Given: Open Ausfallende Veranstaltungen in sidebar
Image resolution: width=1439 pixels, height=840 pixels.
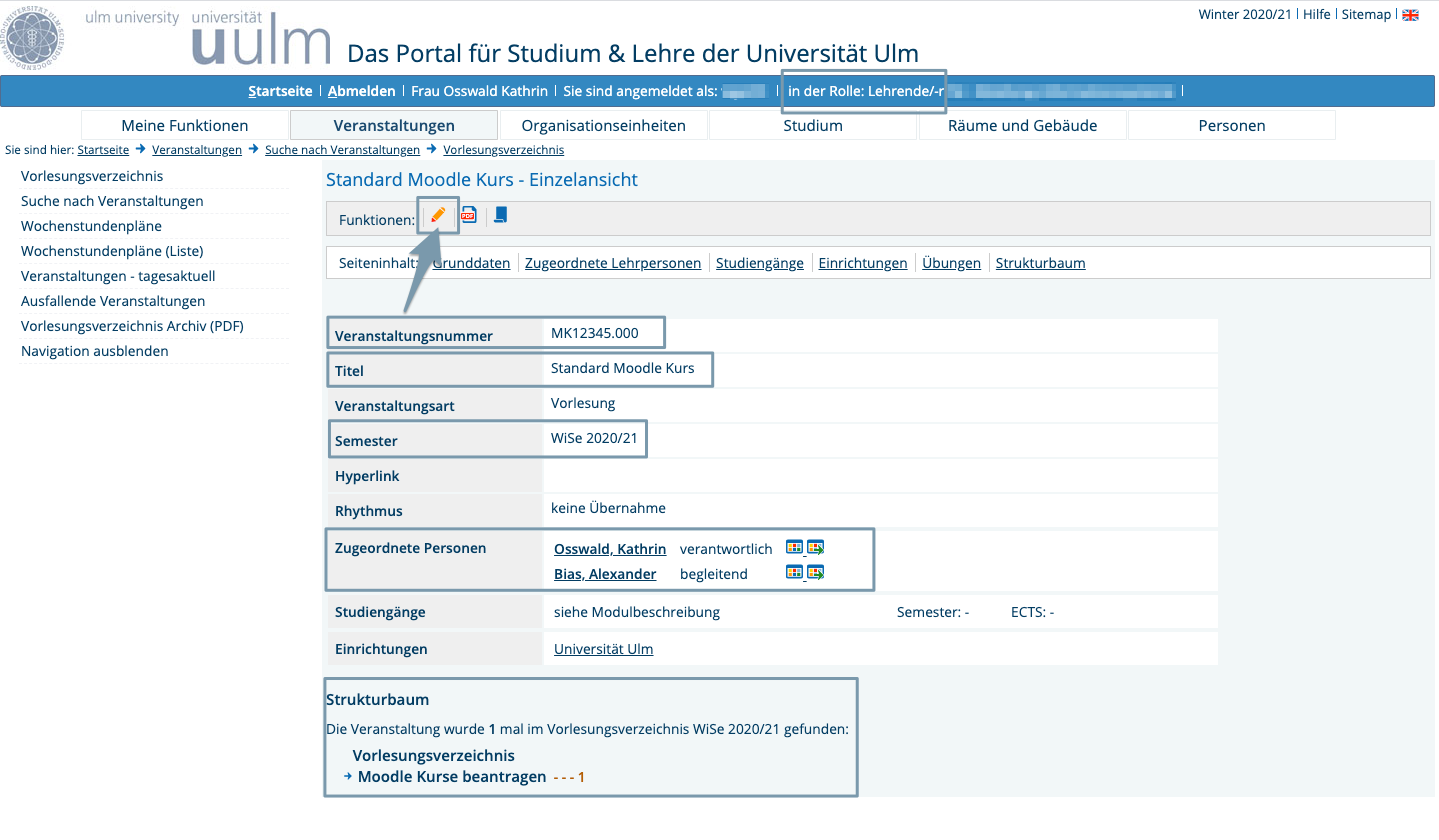Looking at the screenshot, I should [113, 301].
